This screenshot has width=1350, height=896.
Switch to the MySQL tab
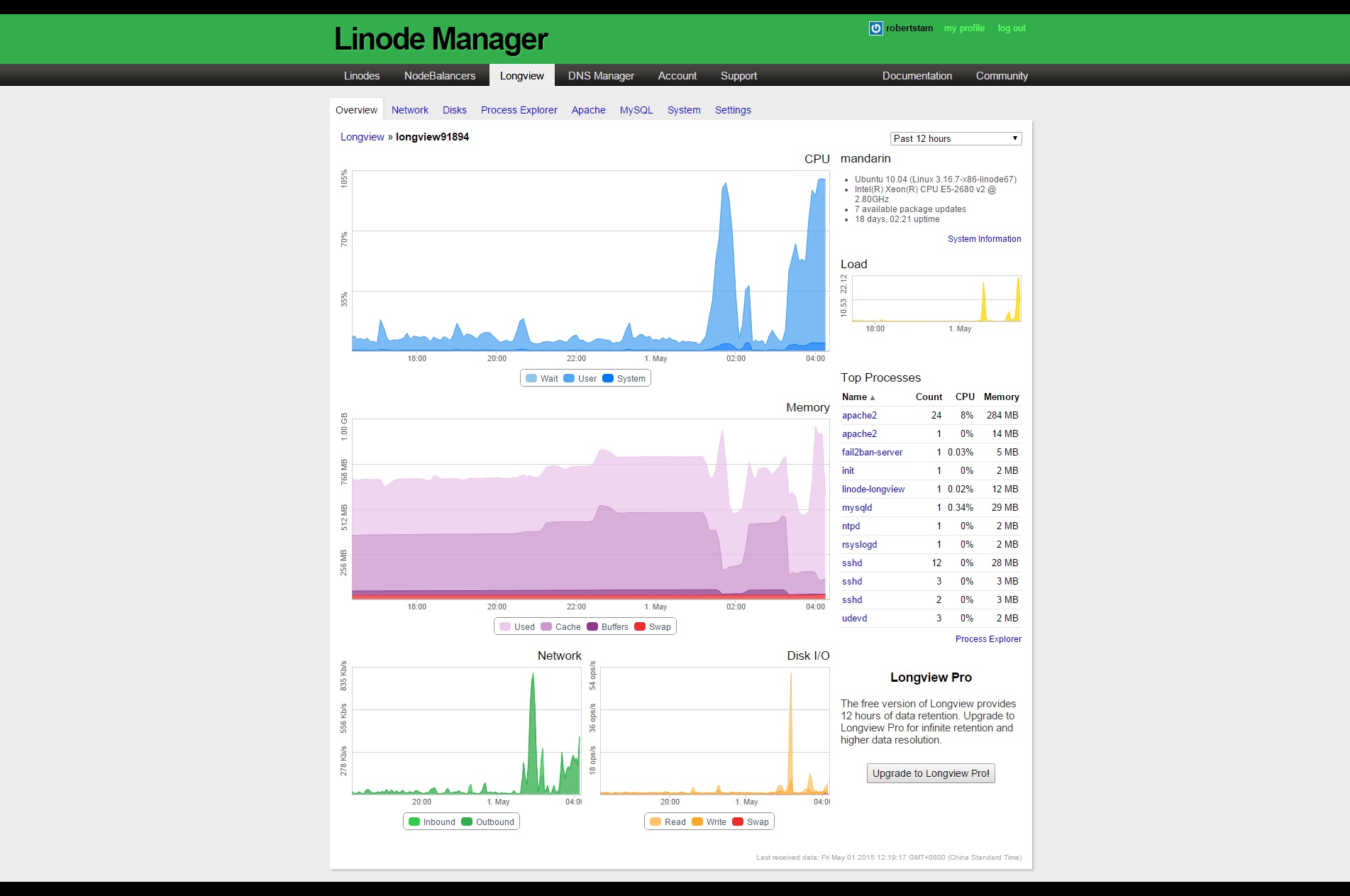(636, 110)
